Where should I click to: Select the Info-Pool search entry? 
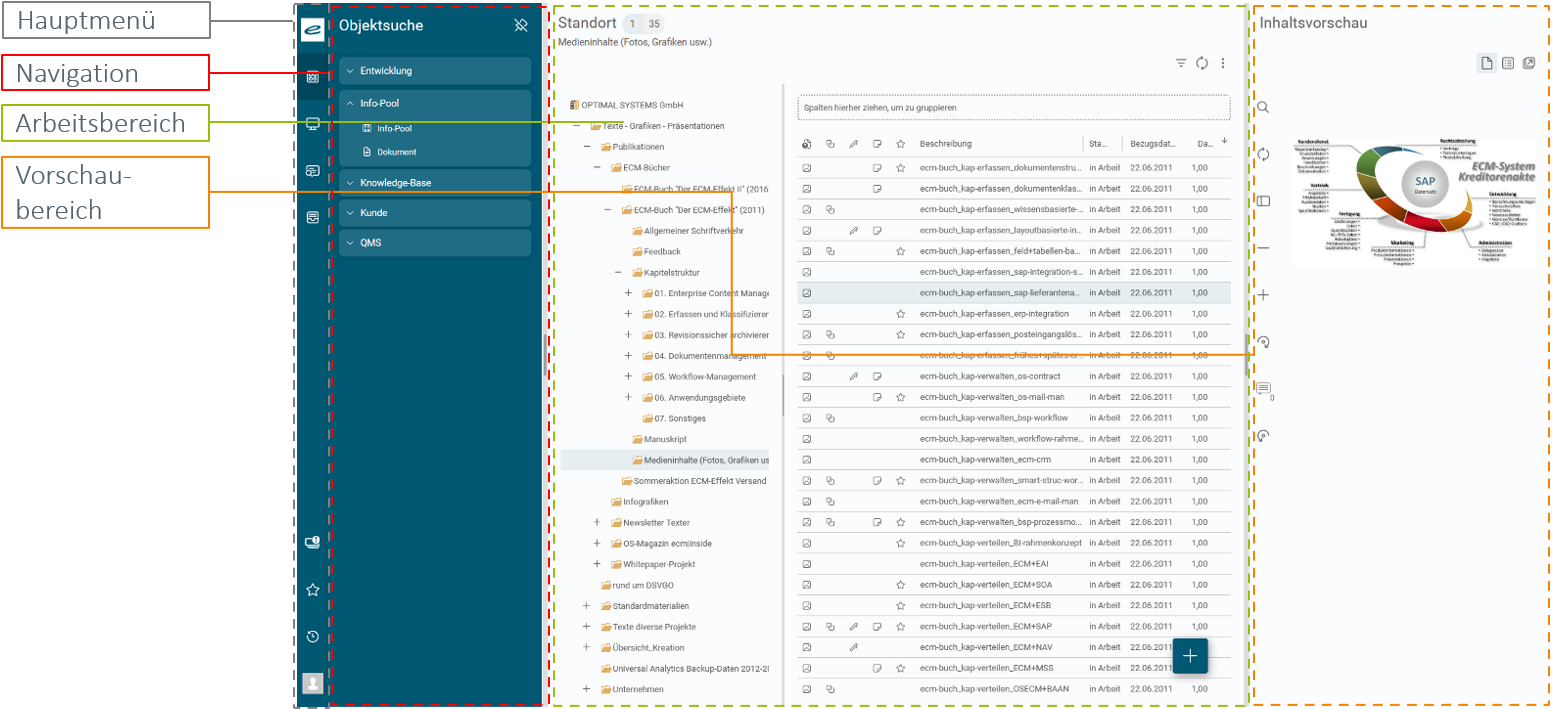393,129
